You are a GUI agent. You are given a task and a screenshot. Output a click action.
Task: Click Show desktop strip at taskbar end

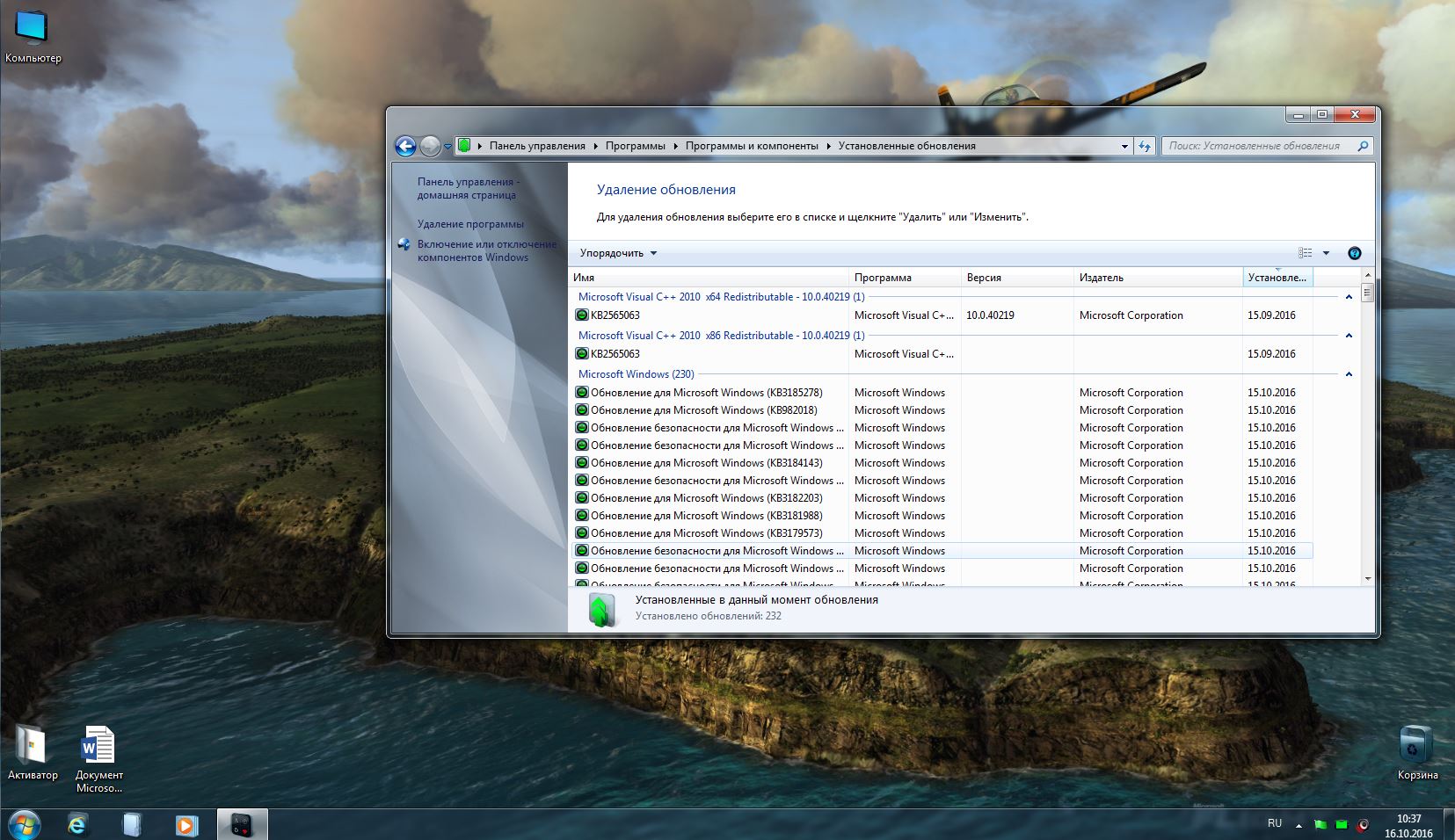tap(1449, 825)
